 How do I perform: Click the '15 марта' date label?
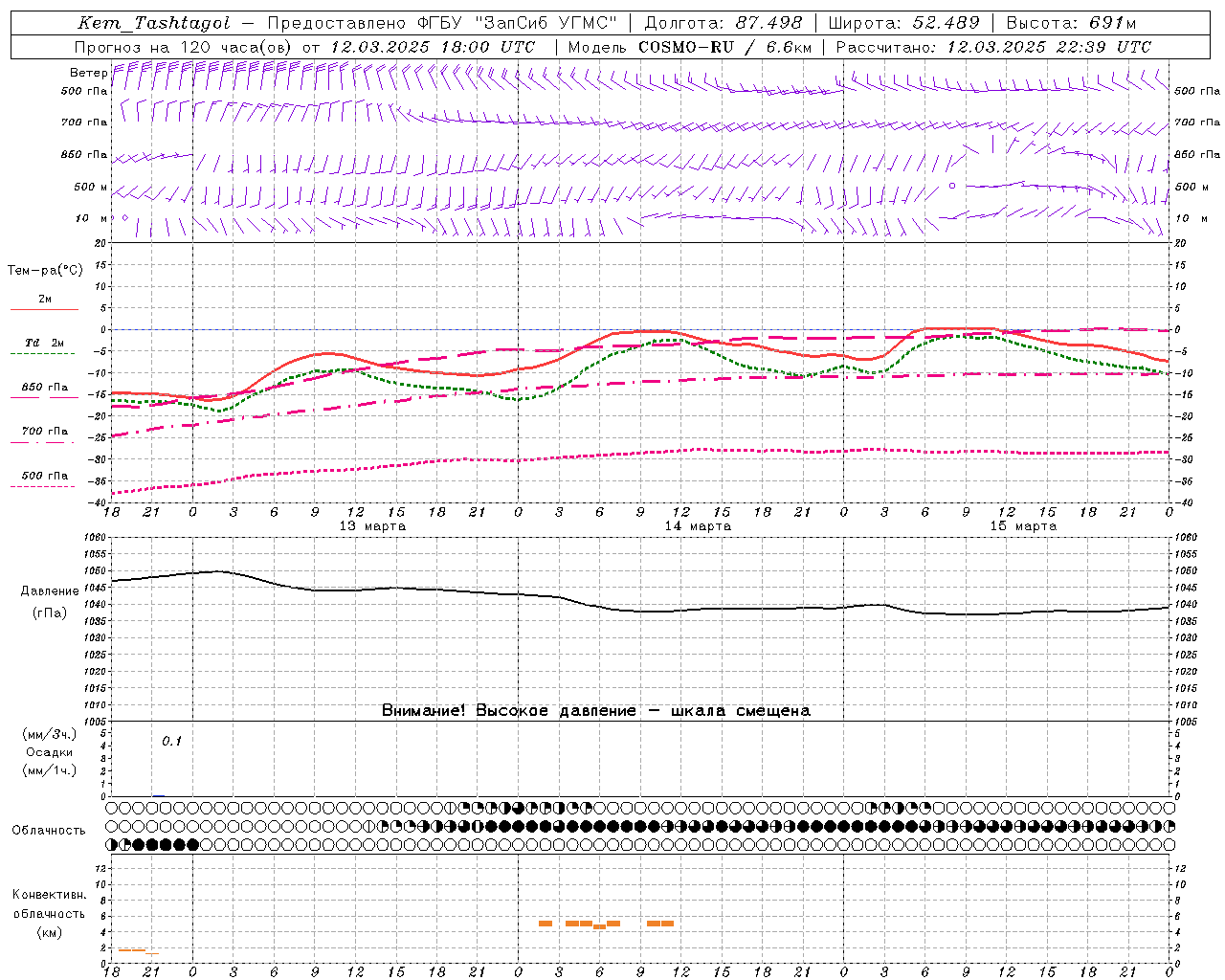point(1023,526)
